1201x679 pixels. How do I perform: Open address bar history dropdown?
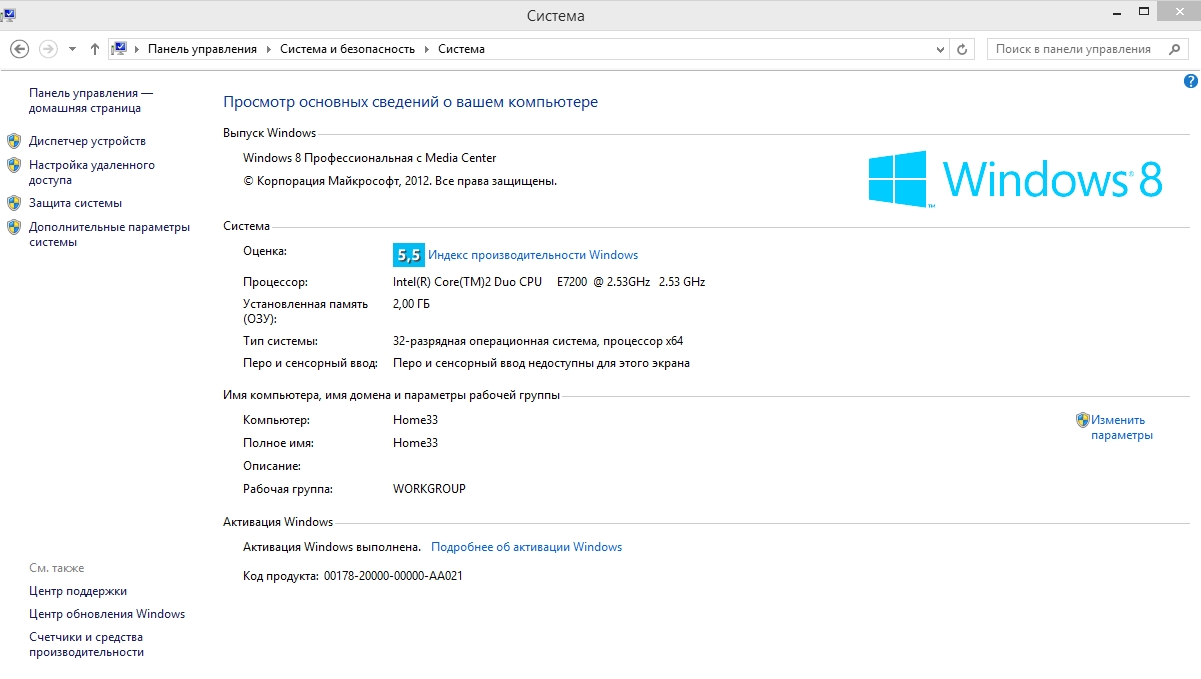(x=940, y=49)
